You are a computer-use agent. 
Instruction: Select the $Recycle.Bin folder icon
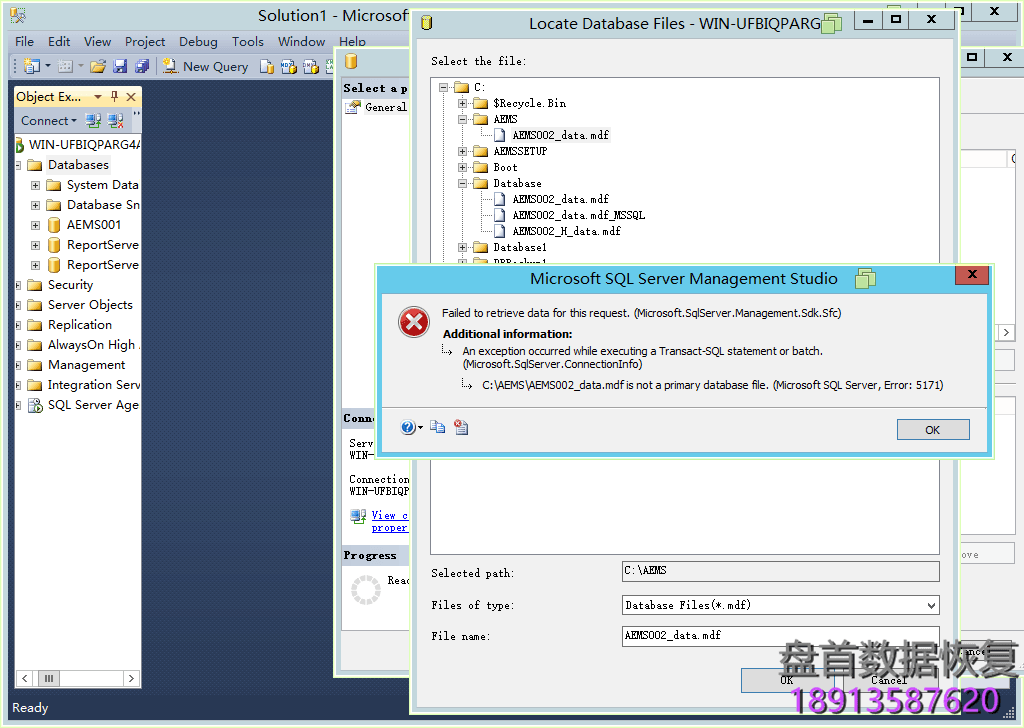[x=481, y=103]
